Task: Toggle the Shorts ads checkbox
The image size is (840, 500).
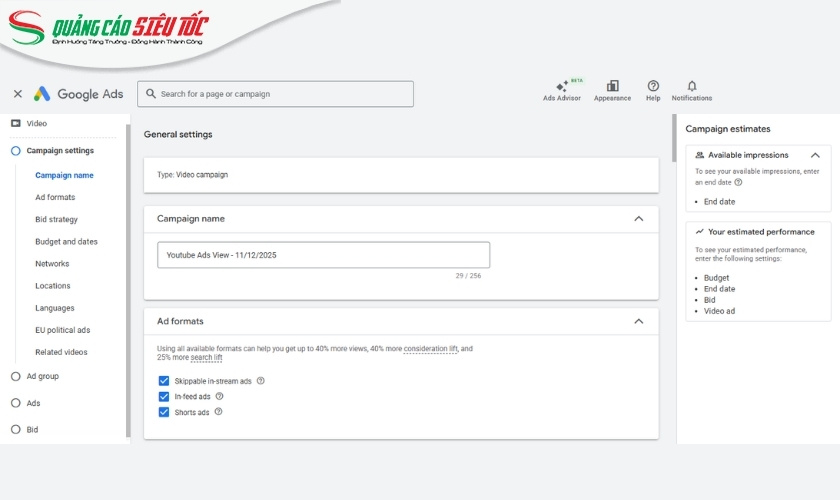Action: (164, 412)
